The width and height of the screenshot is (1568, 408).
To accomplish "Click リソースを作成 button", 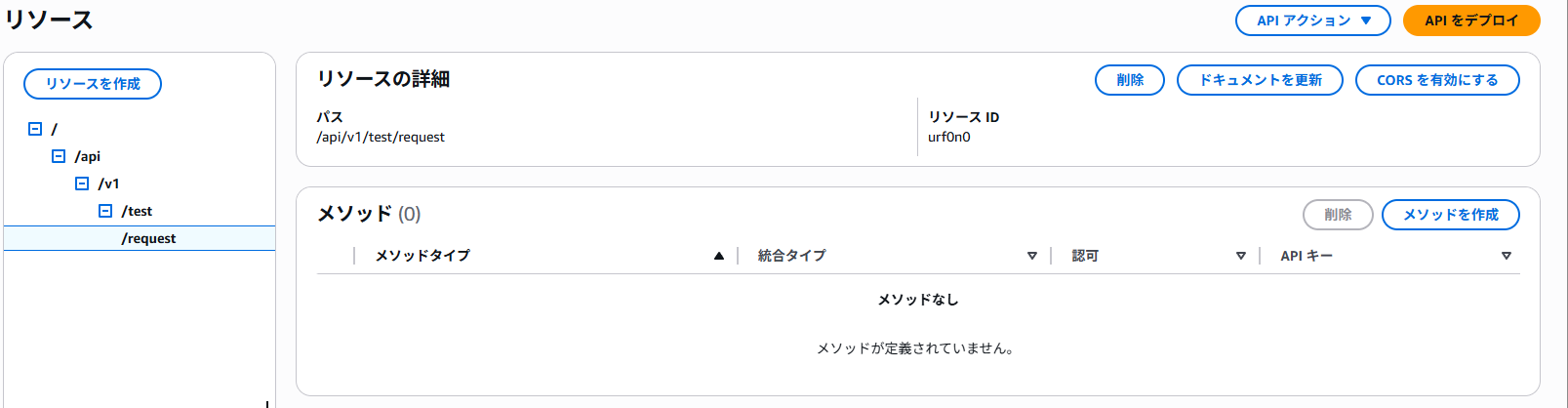I will [93, 84].
